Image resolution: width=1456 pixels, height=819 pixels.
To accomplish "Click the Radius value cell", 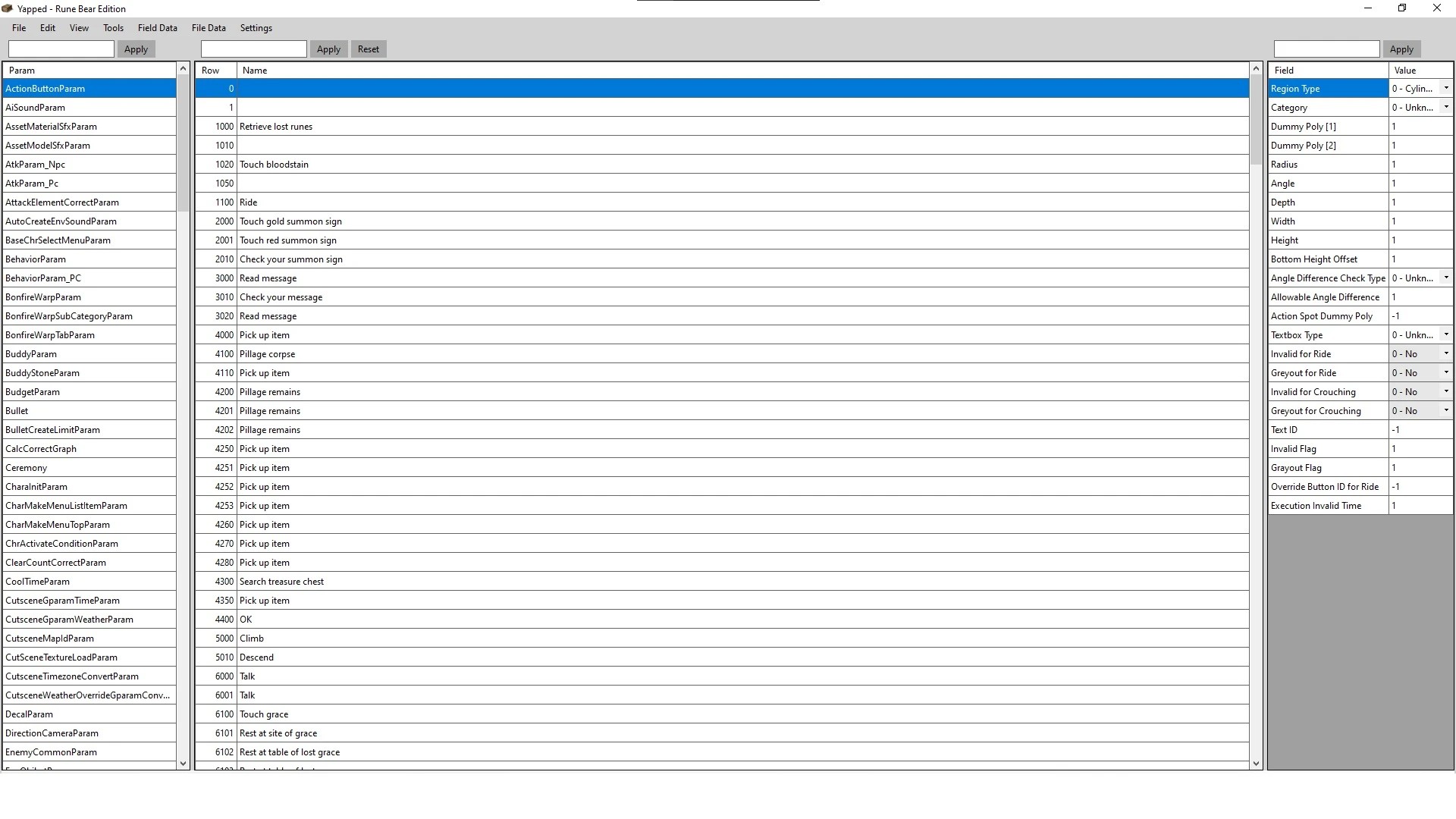I will pyautogui.click(x=1420, y=165).
